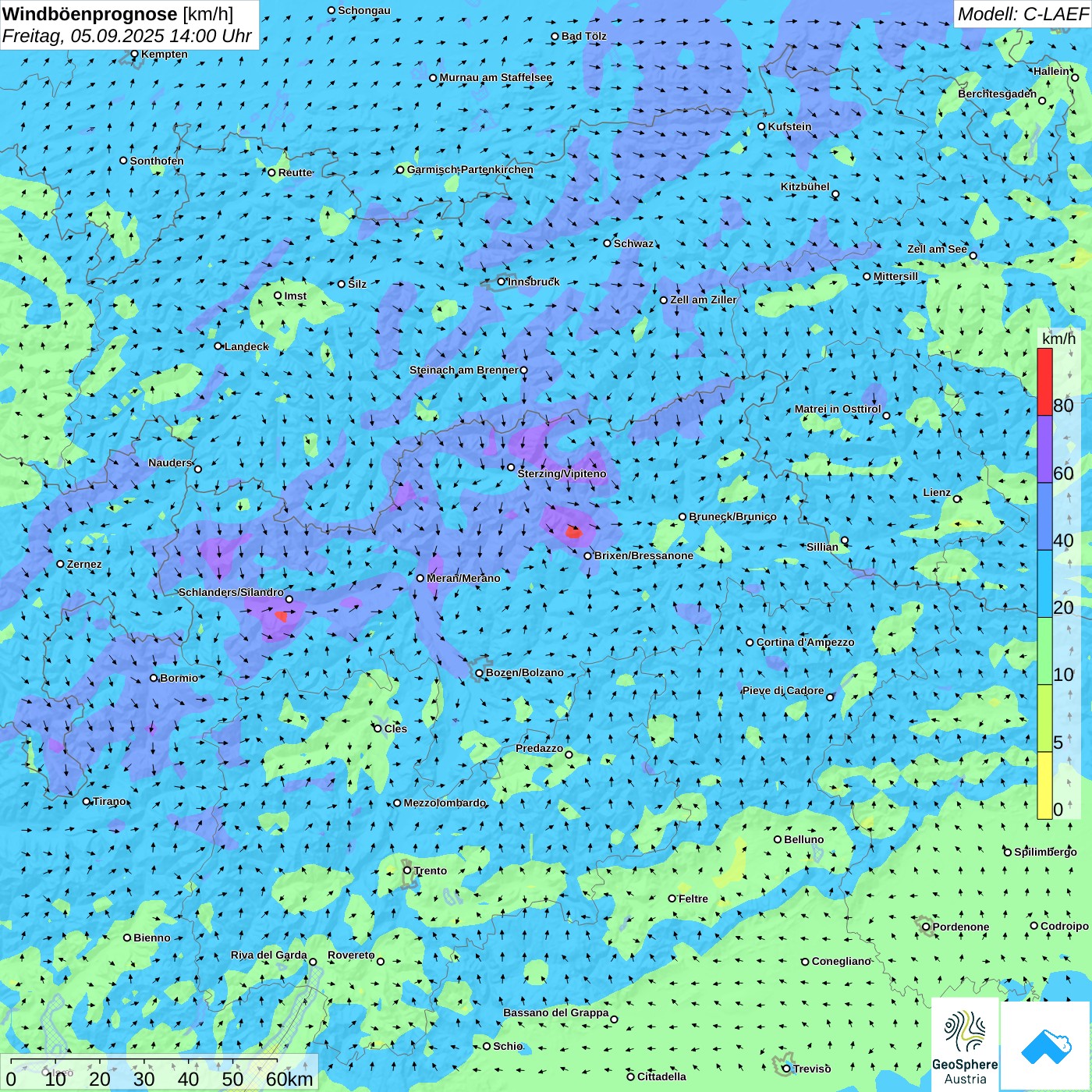Click the '60km' scale bar label
Viewport: 1092px width, 1092px height.
289,1079
